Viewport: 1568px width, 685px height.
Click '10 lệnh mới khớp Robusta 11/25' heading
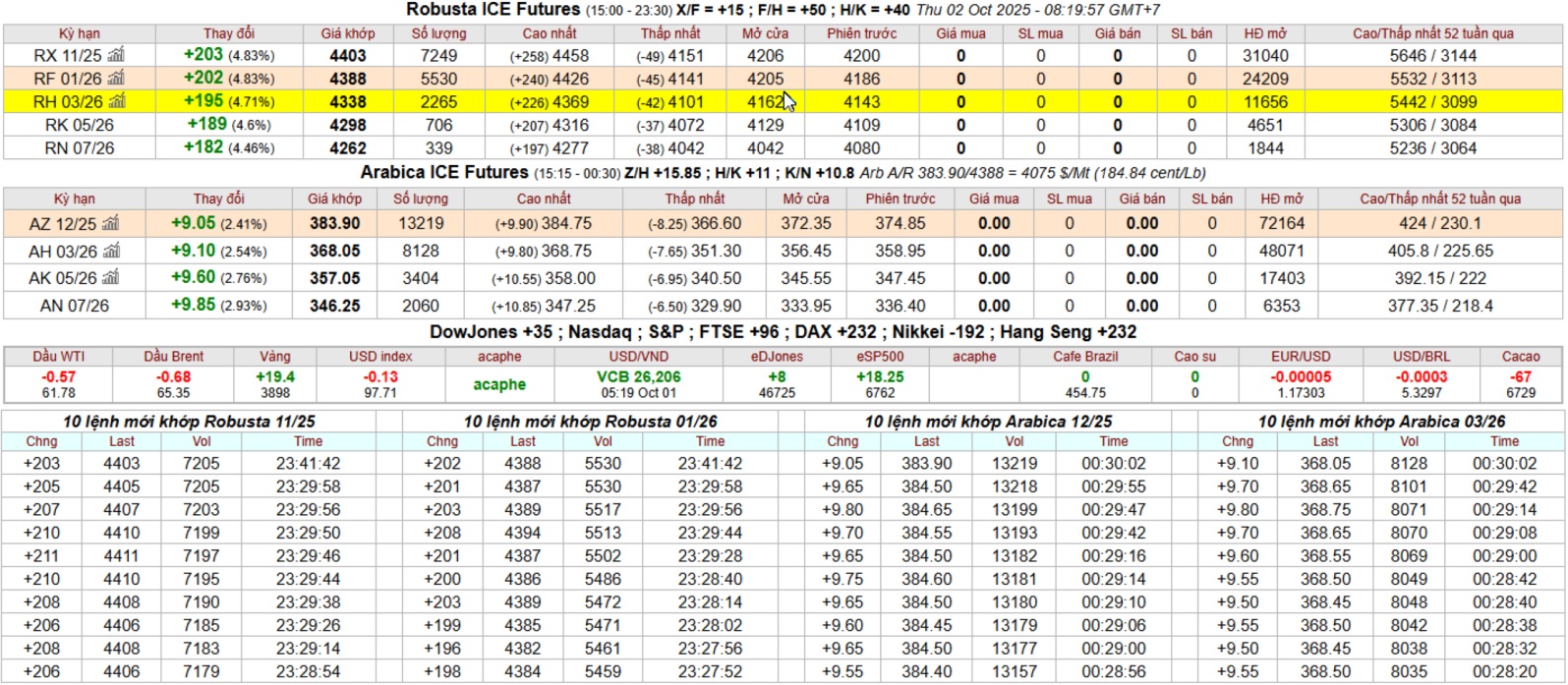click(x=189, y=422)
